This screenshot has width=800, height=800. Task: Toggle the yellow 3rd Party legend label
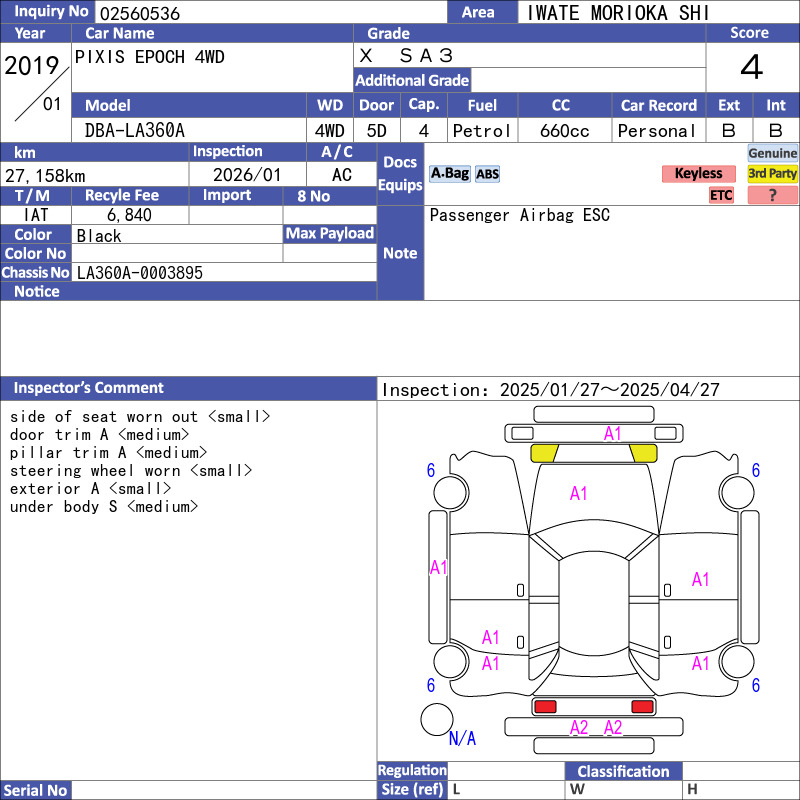click(x=772, y=174)
